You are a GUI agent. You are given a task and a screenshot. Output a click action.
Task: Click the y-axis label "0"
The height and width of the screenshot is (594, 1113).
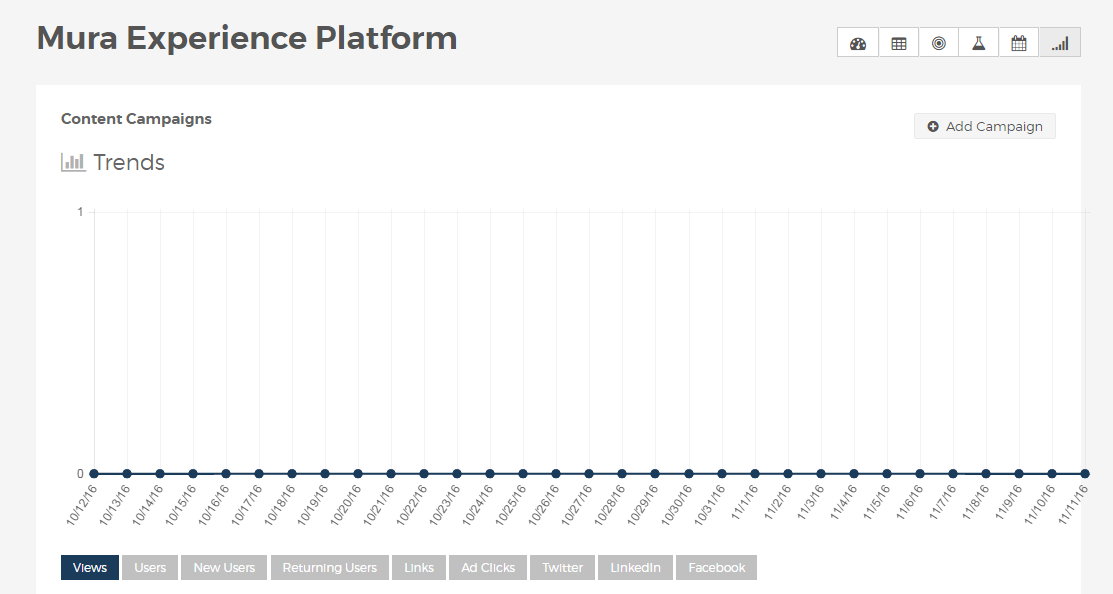[x=80, y=473]
